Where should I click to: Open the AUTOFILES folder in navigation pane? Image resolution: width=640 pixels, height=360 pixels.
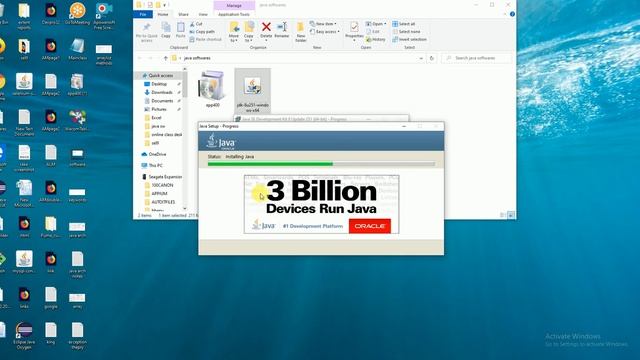163,202
